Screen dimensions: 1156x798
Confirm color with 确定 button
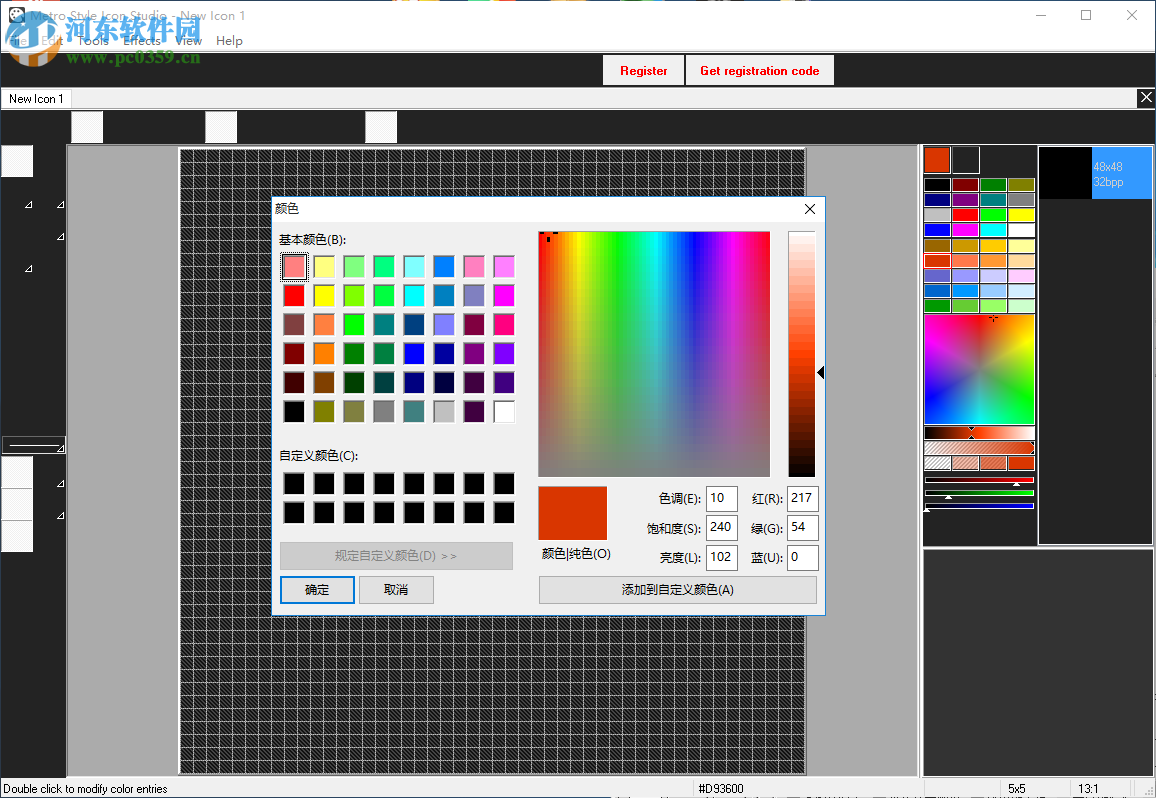click(317, 589)
